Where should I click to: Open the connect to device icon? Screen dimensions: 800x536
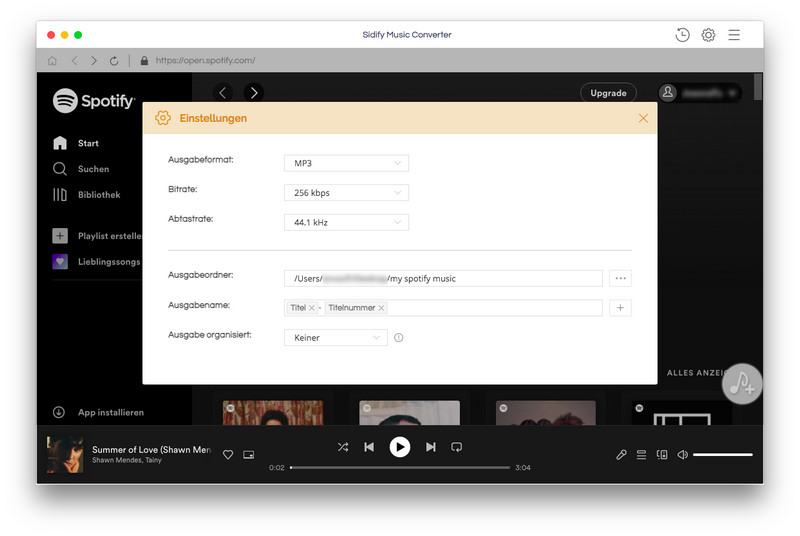[662, 454]
